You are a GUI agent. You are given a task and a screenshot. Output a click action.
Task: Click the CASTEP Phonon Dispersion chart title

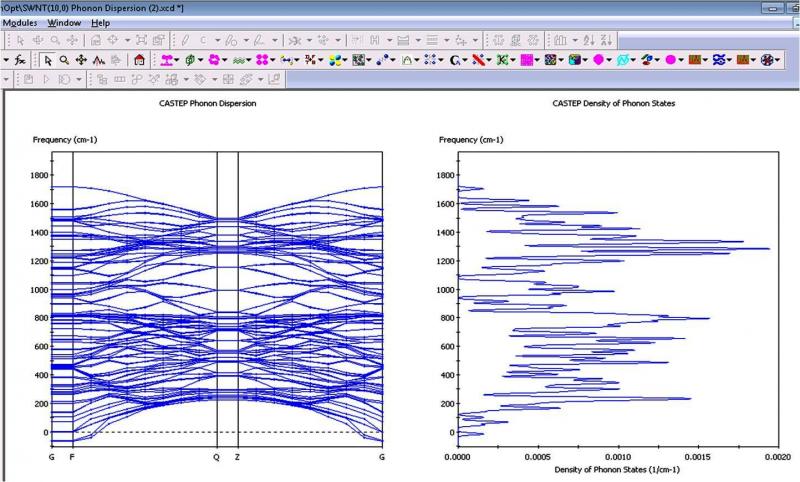(208, 103)
